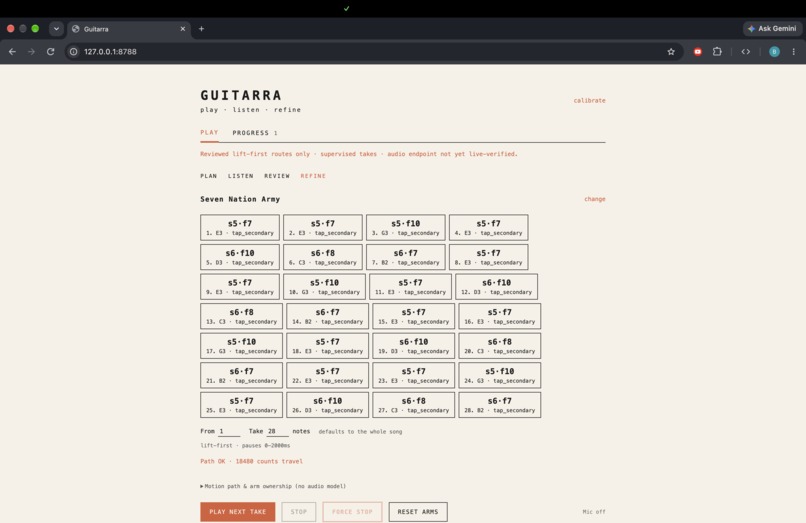Click the lift-first pauses 0–2000ms text

coord(245,445)
